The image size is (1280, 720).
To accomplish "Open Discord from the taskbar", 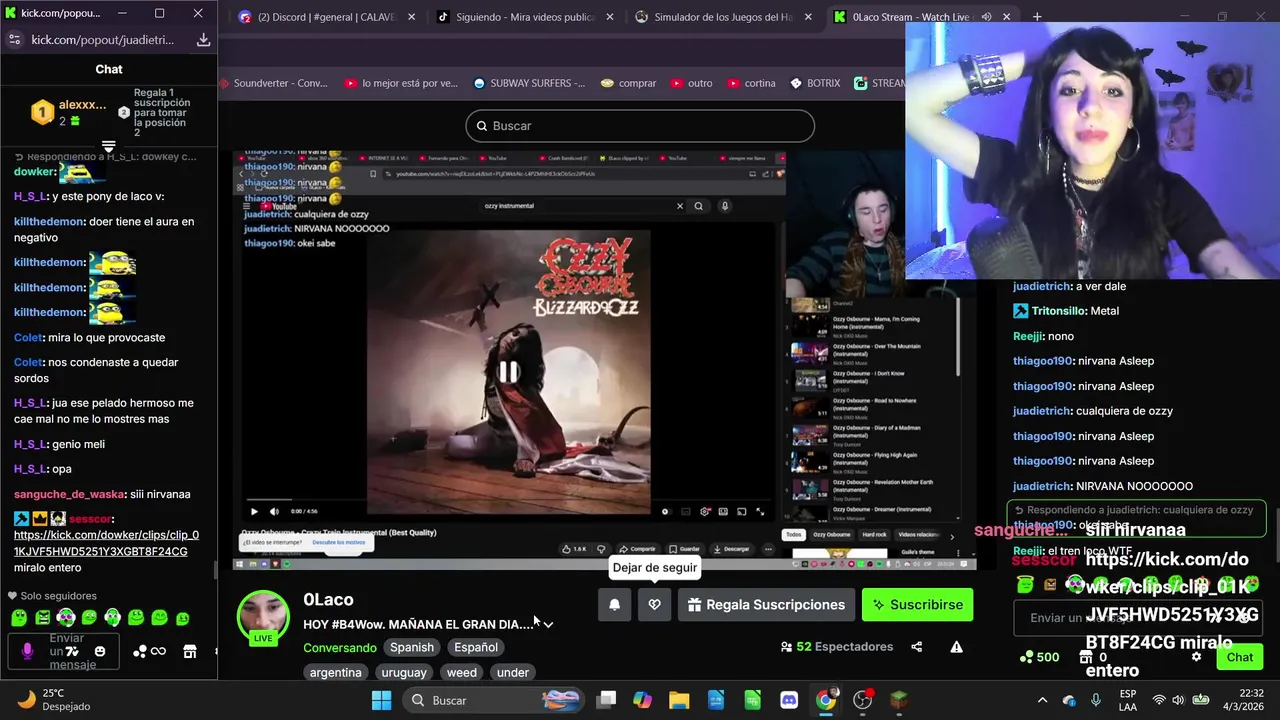I will [789, 700].
